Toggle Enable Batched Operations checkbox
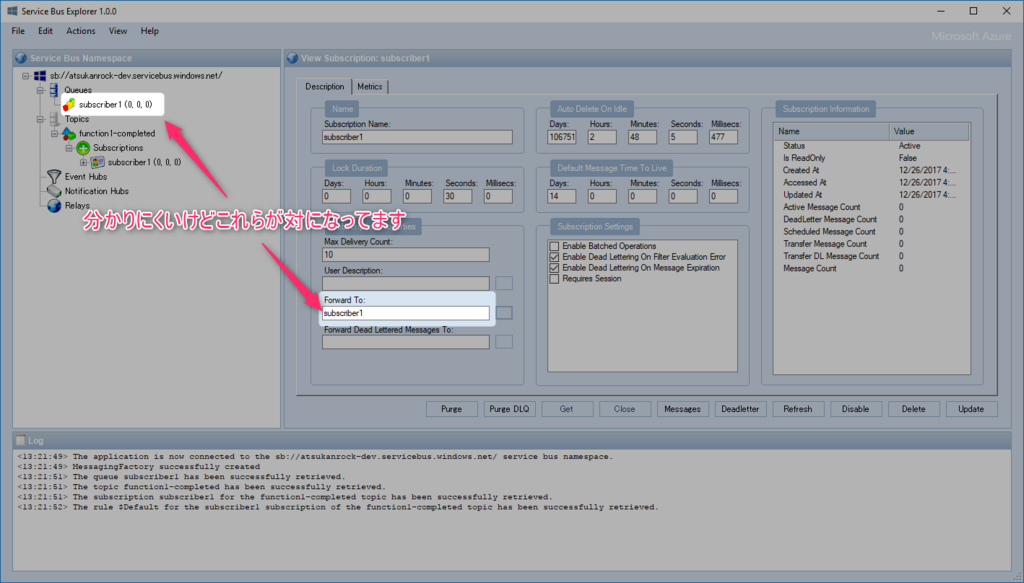Screen dimensions: 1024x583 554,246
